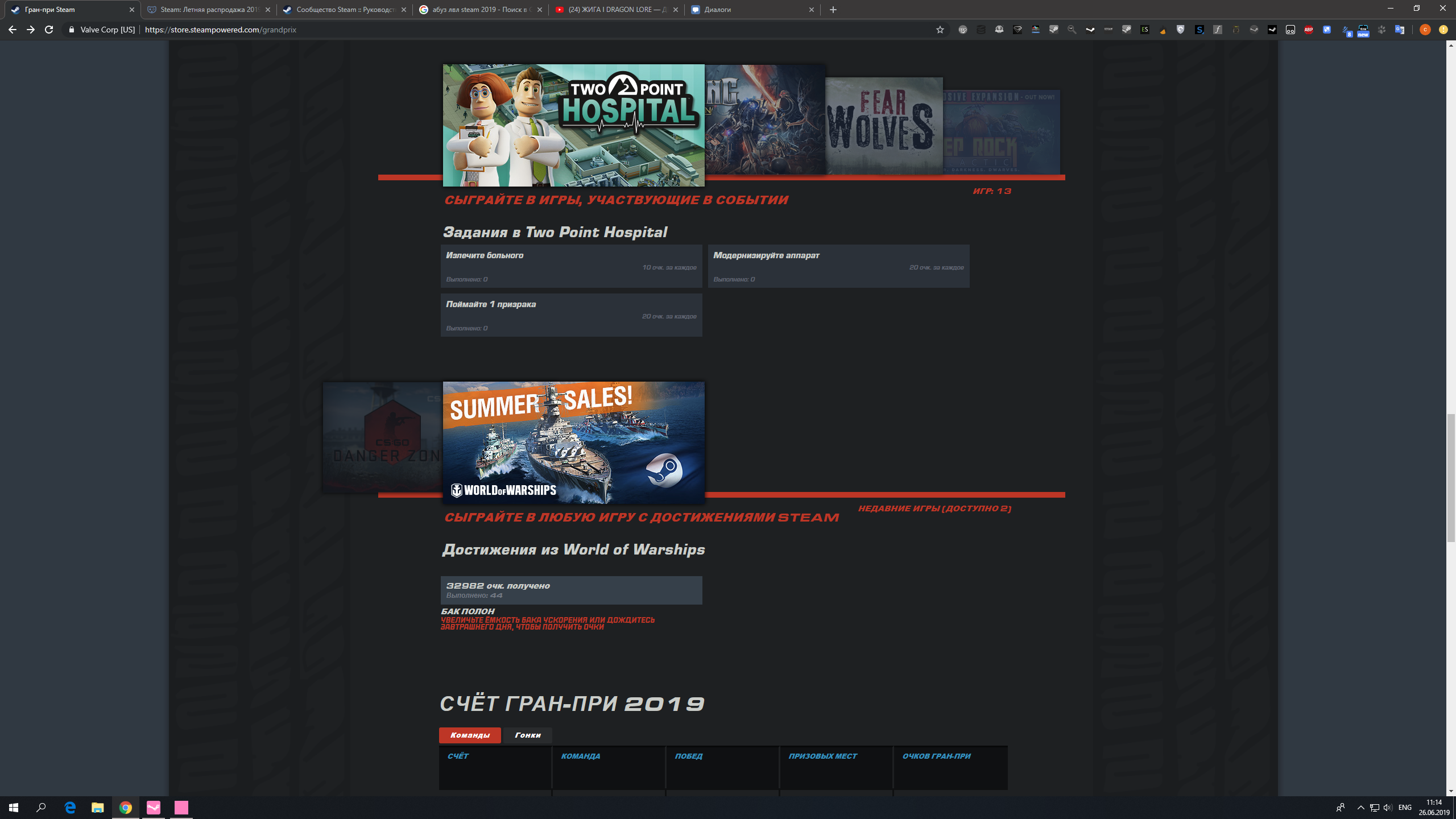The image size is (1456, 819).
Task: Open the paw print extension icon
Action: pyautogui.click(x=1381, y=30)
